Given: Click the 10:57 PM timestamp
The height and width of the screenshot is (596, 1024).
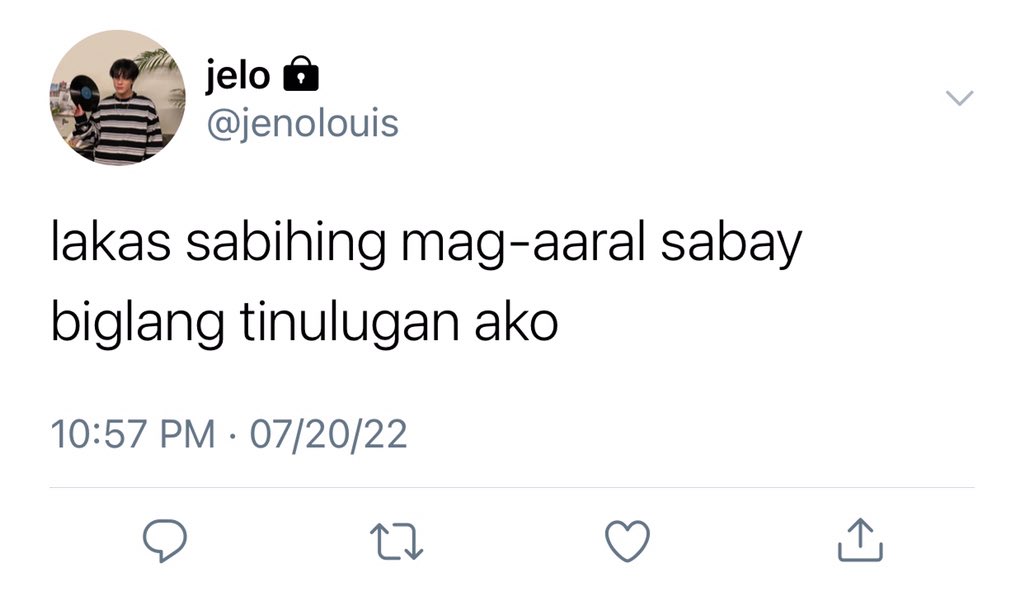Looking at the screenshot, I should pyautogui.click(x=133, y=434).
